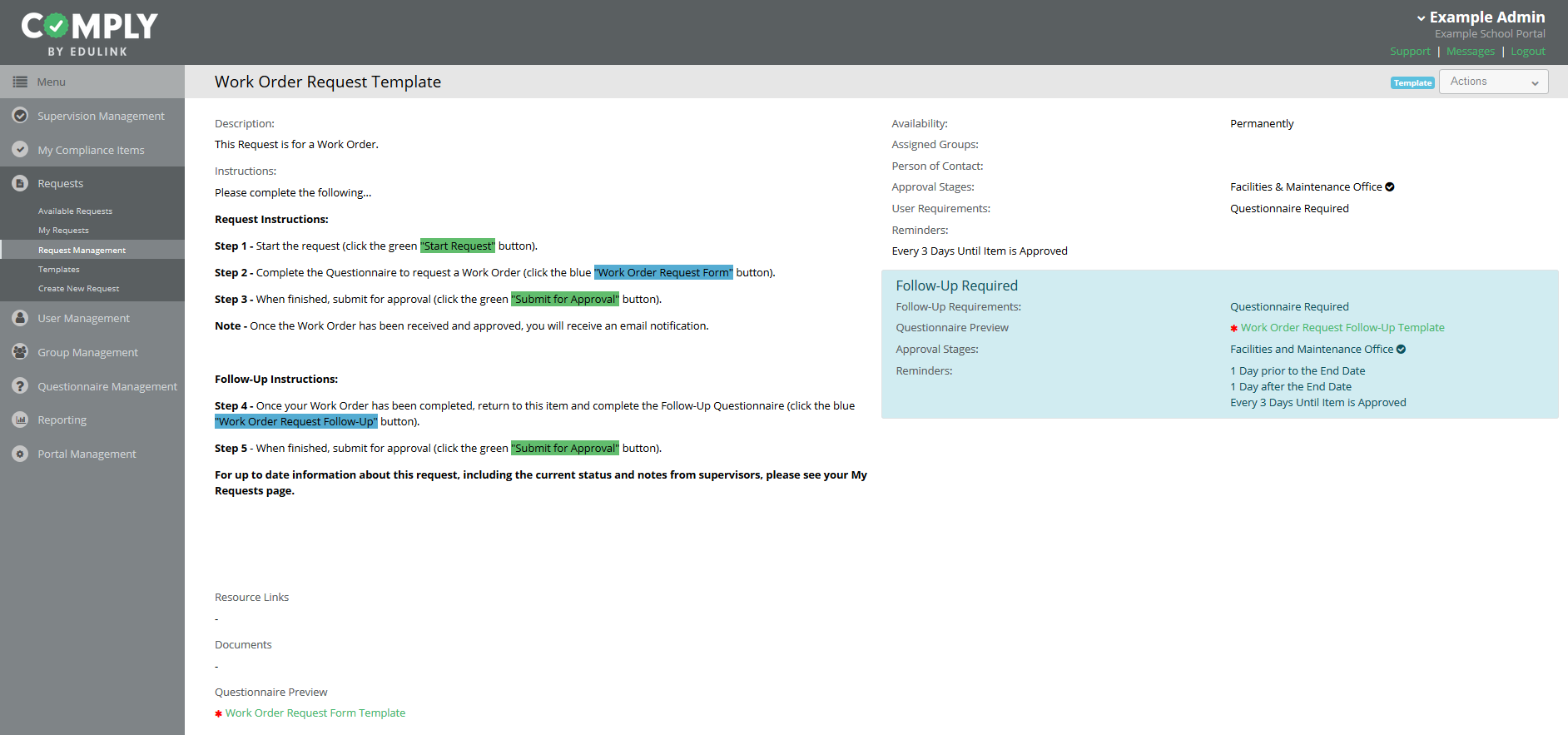Go to Available Requests submenu
This screenshot has width=1568, height=735.
(x=75, y=211)
